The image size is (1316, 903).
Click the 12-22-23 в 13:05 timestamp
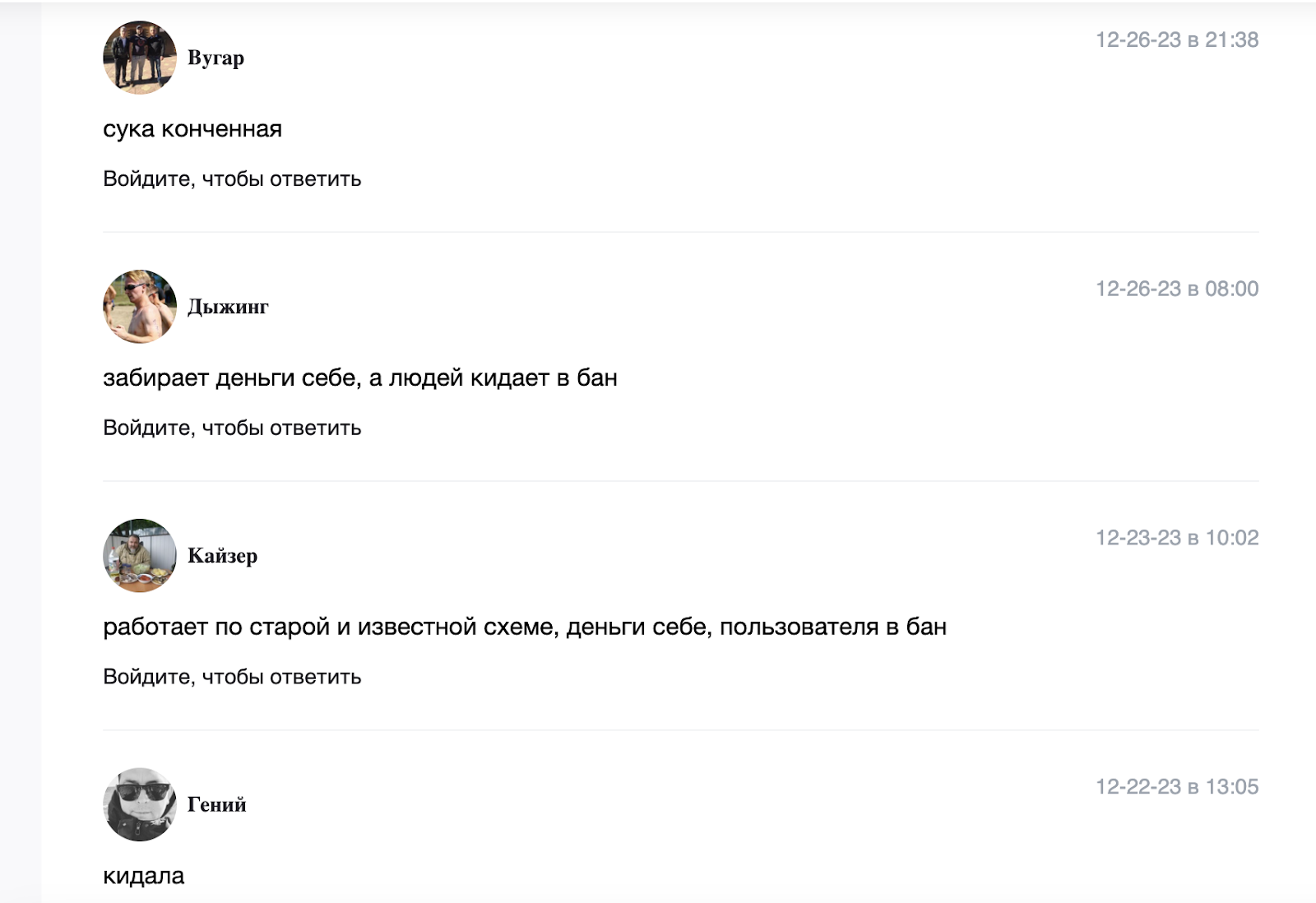tap(1176, 788)
